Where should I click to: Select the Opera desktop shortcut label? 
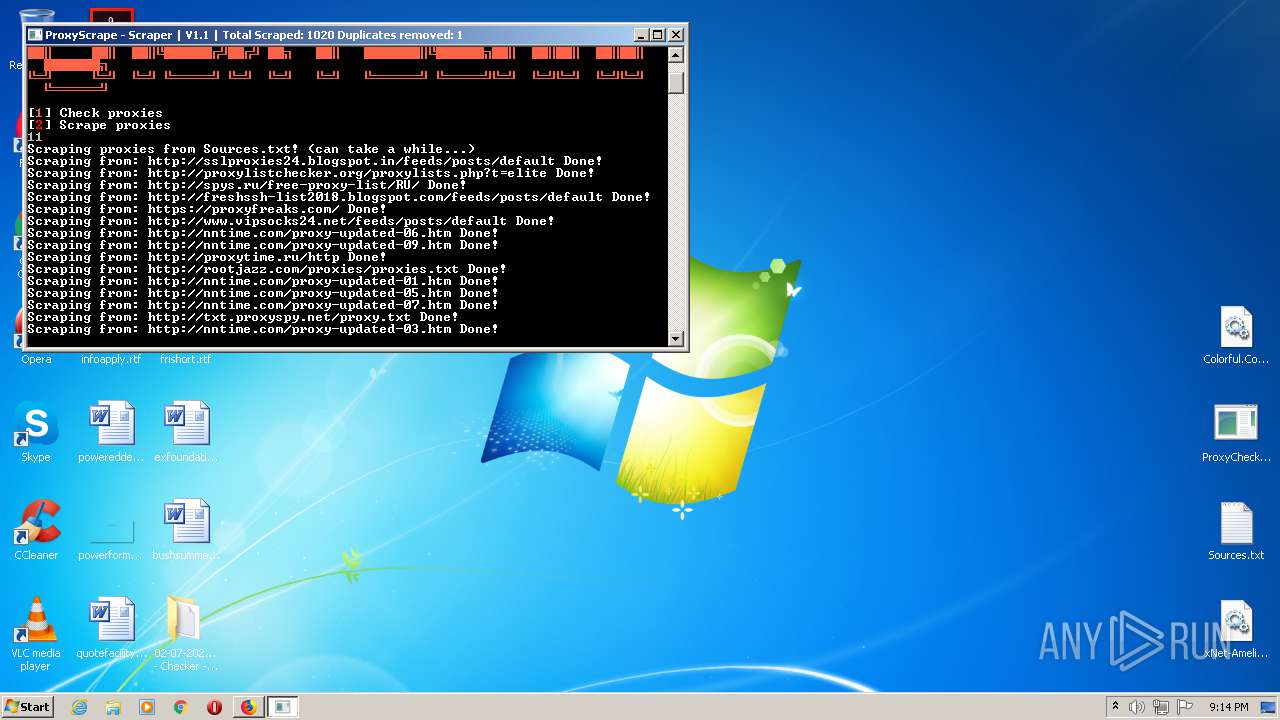pyautogui.click(x=36, y=359)
